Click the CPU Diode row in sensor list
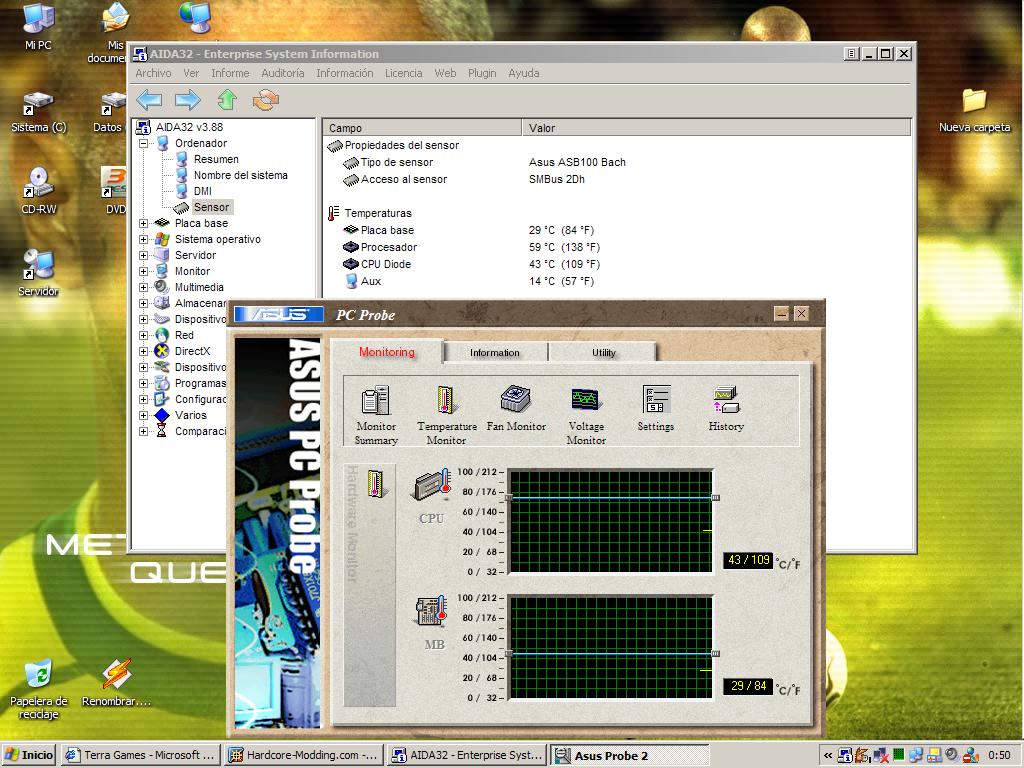This screenshot has height=768, width=1024. 385,264
